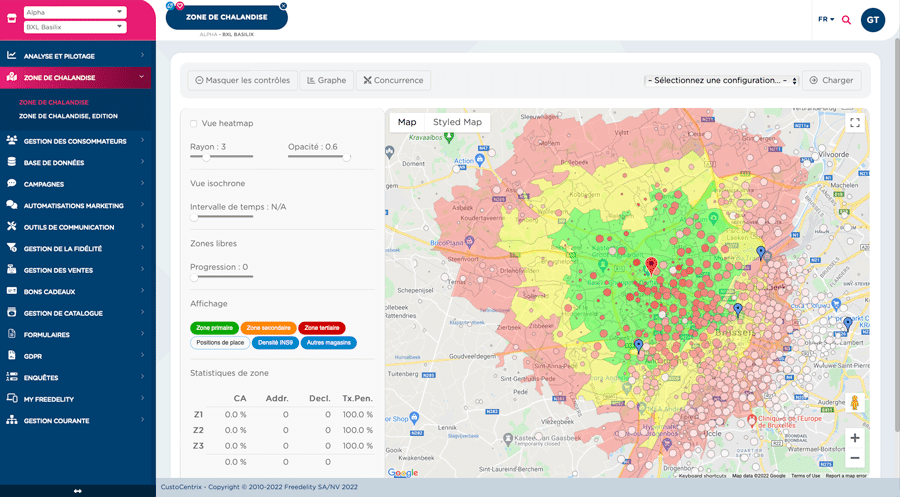
Task: Toggle the Zone secondaire display pill
Action: pos(267,328)
